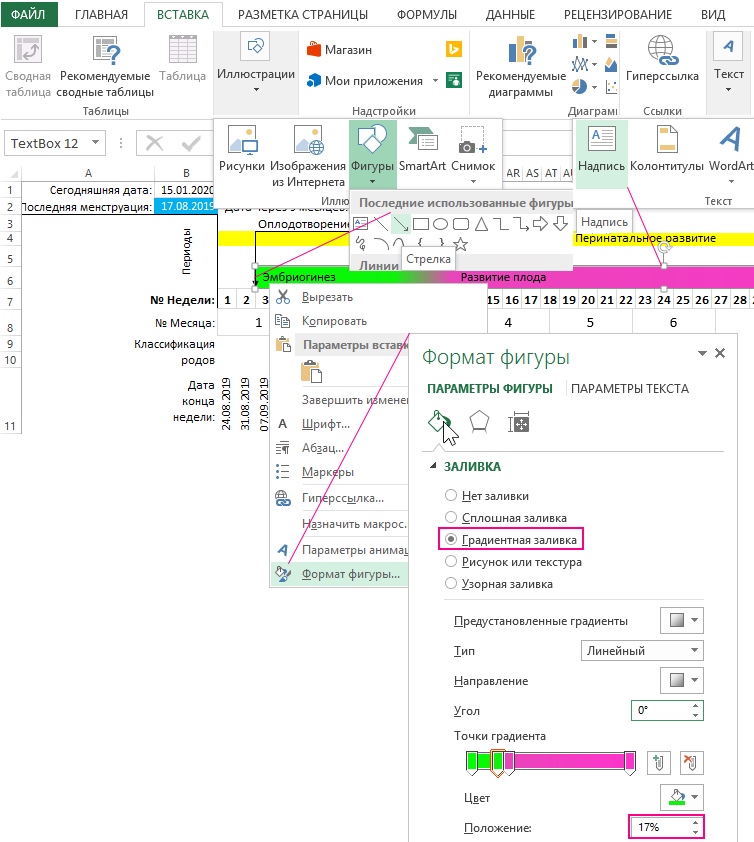Image resolution: width=754 pixels, height=842 pixels.
Task: Open the Магазин add-ins store
Action: click(336, 50)
